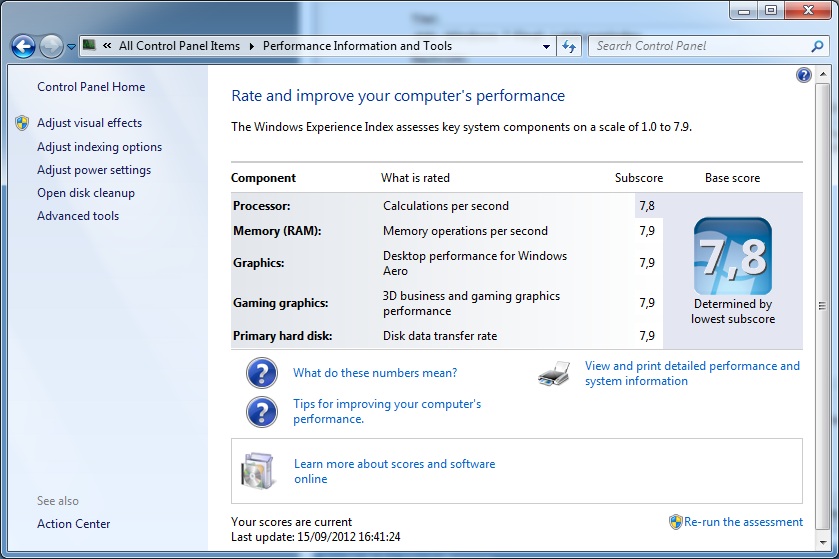Click the vertical scrollbar thumb
839x559 pixels.
tap(822, 305)
